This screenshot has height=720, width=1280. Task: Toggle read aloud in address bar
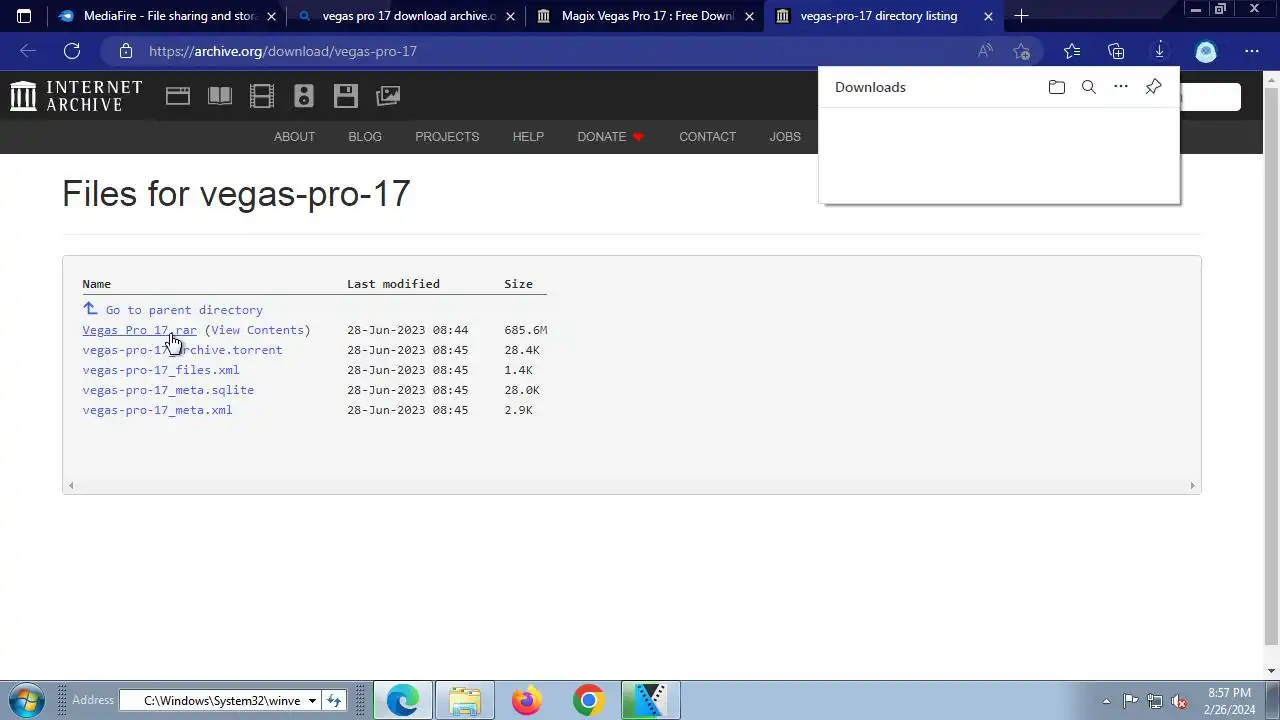click(x=986, y=51)
